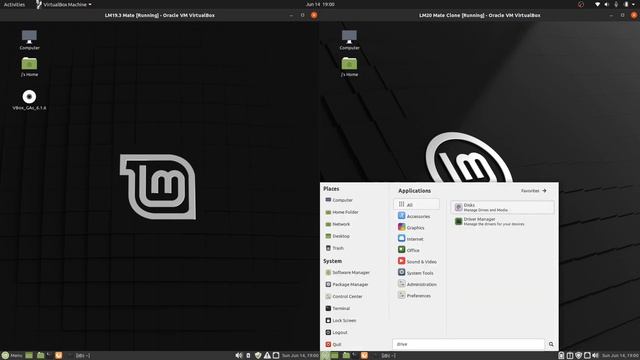This screenshot has height=360, width=640.
Task: Switch to Favorites view
Action: 533,191
